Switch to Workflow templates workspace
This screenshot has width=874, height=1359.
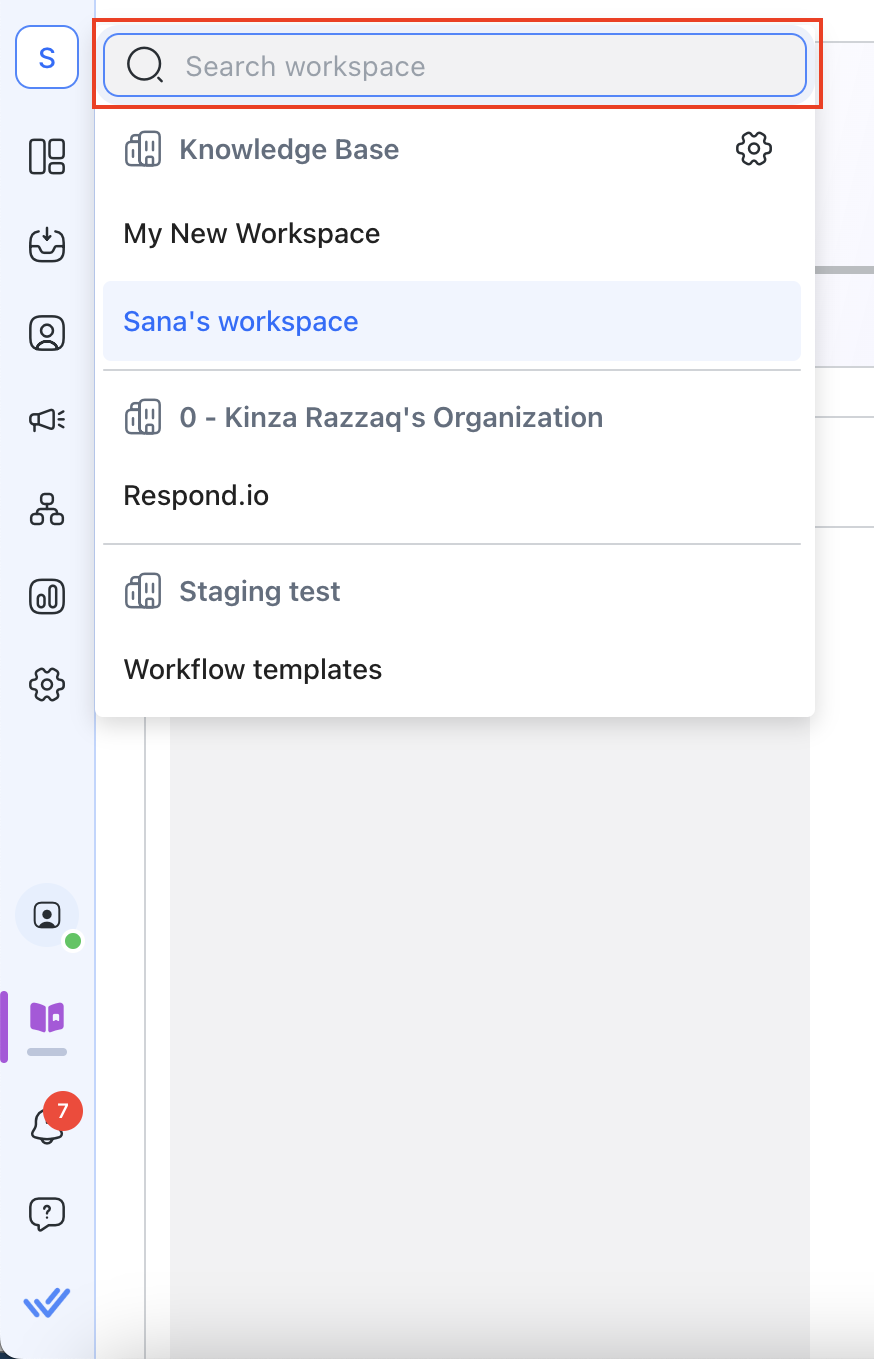[253, 669]
